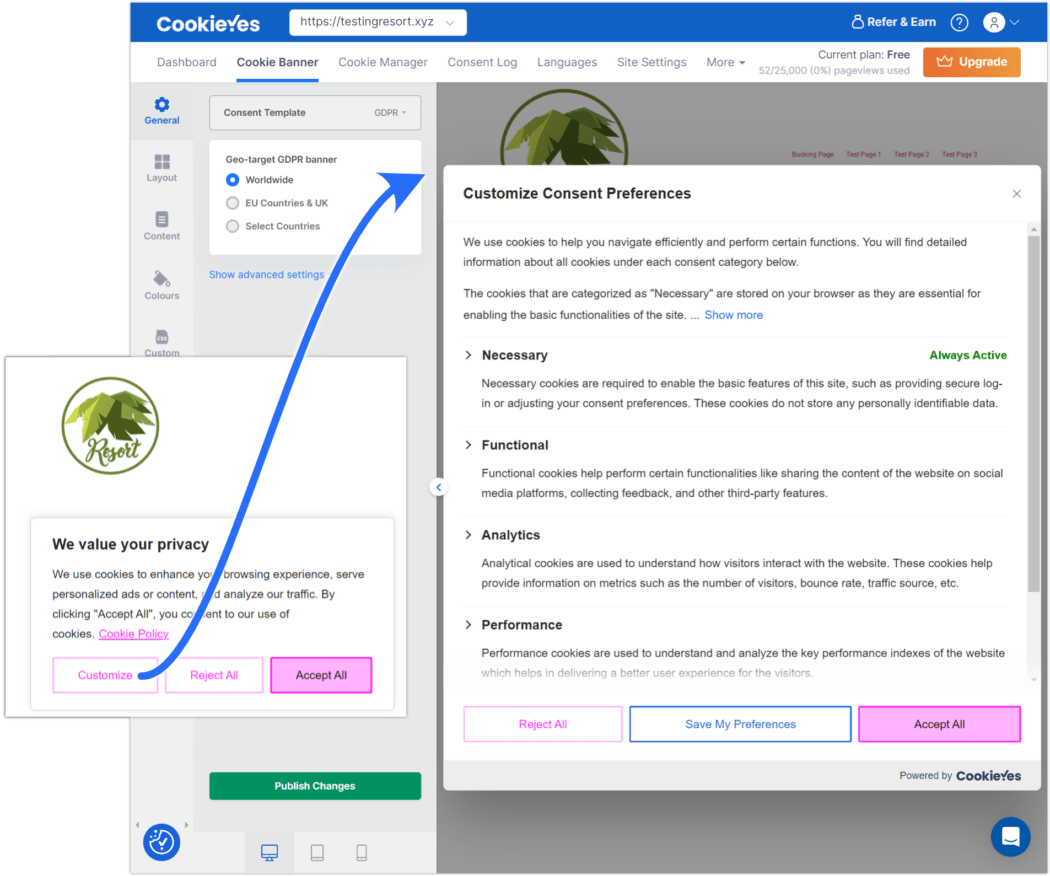Viewport: 1050px width, 876px height.
Task: Click the CookieYes logo
Action: 208,23
